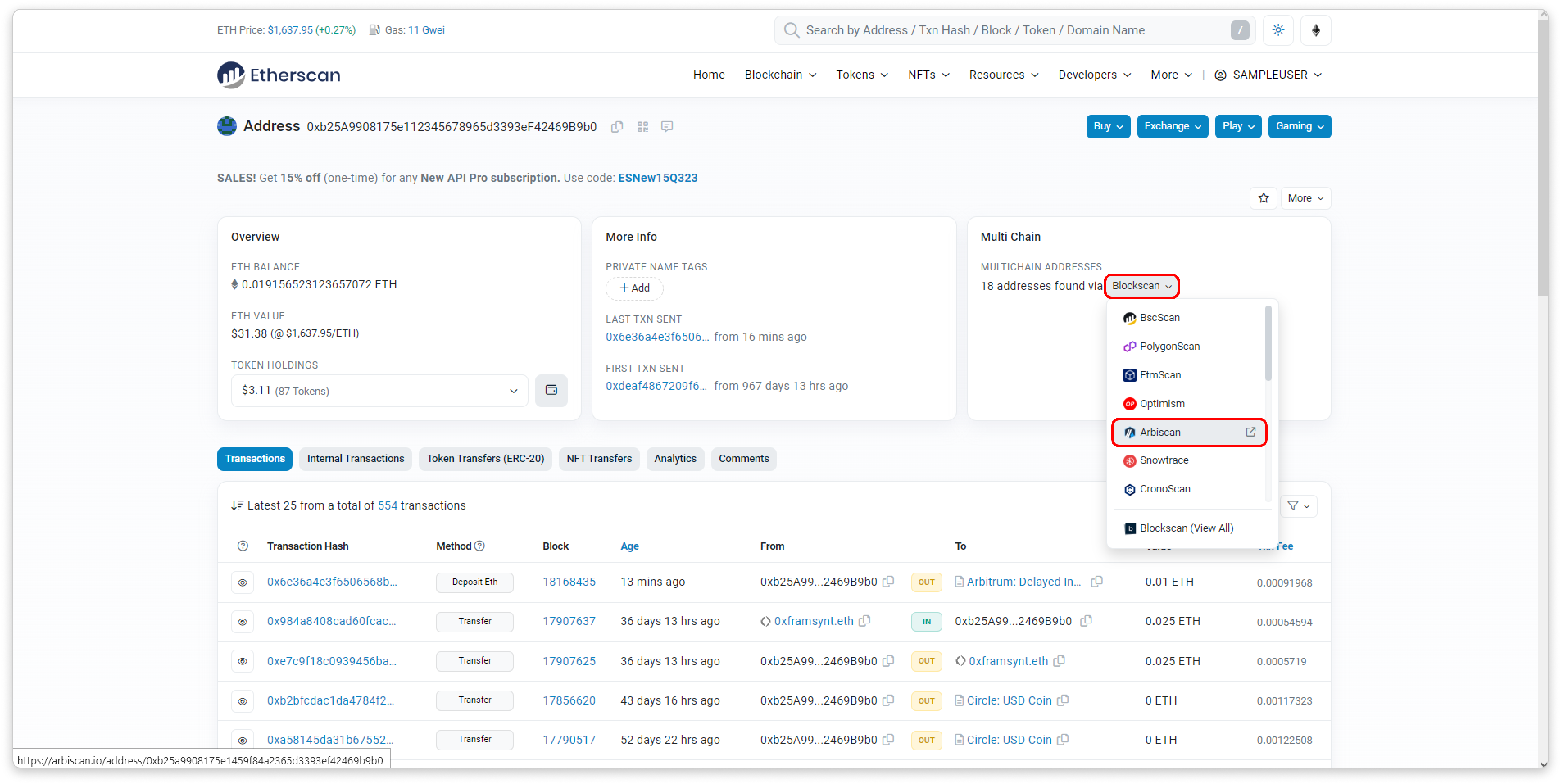Open the Blockscan multichain dropdown
Viewport: 1561px width, 784px height.
(1141, 286)
